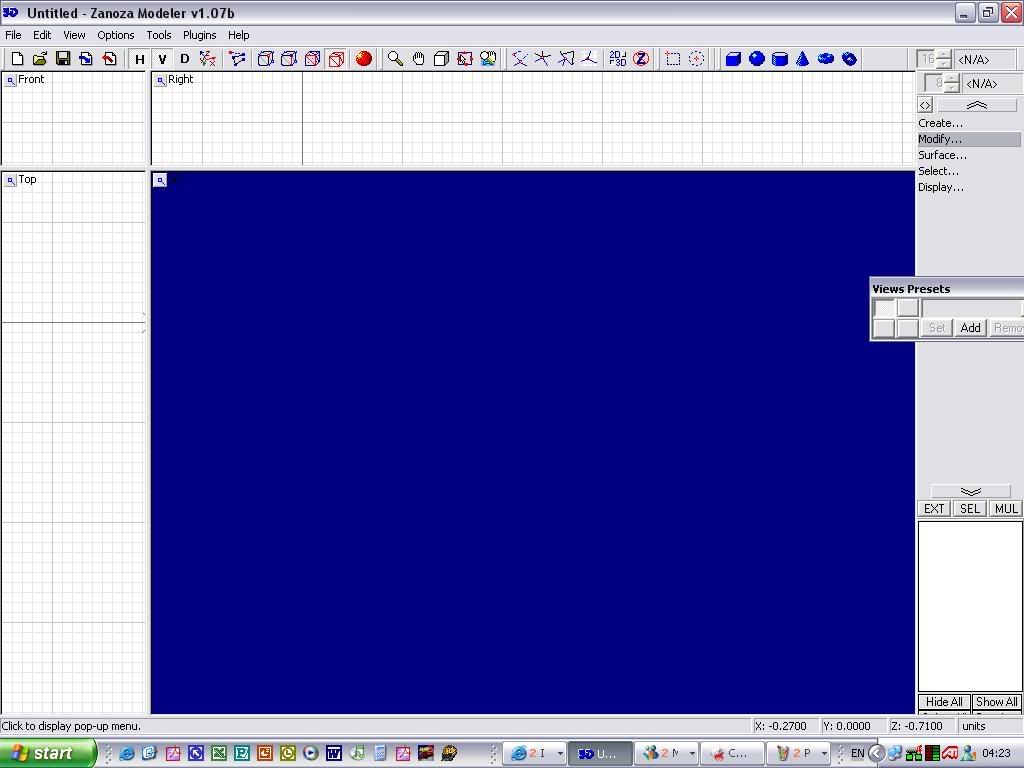Toggle the MUL button

click(x=1006, y=509)
